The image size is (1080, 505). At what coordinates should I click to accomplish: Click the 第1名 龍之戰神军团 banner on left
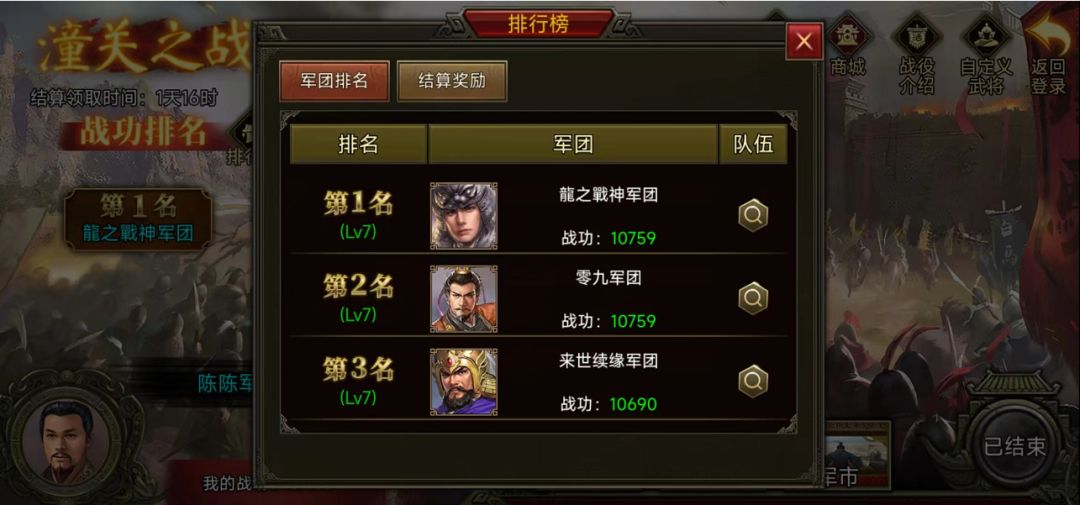coord(138,218)
